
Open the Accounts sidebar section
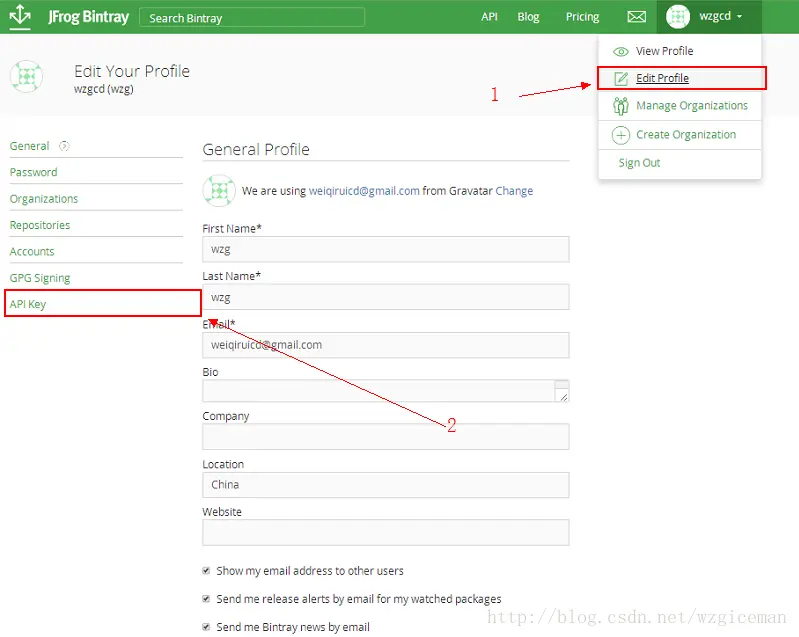click(32, 252)
